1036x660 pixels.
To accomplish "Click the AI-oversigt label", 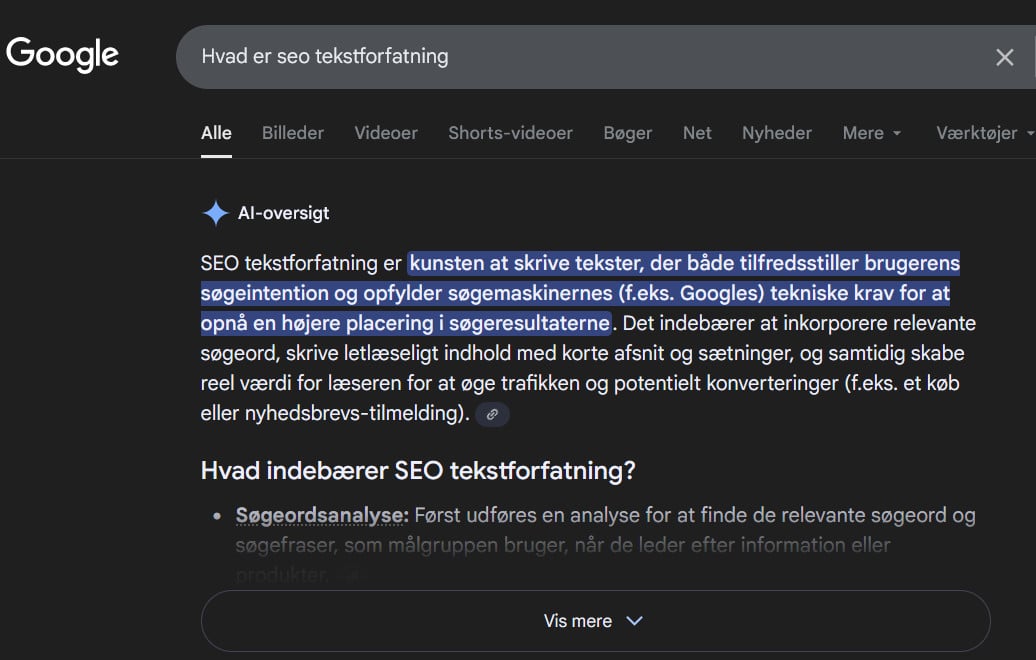I will [x=283, y=213].
